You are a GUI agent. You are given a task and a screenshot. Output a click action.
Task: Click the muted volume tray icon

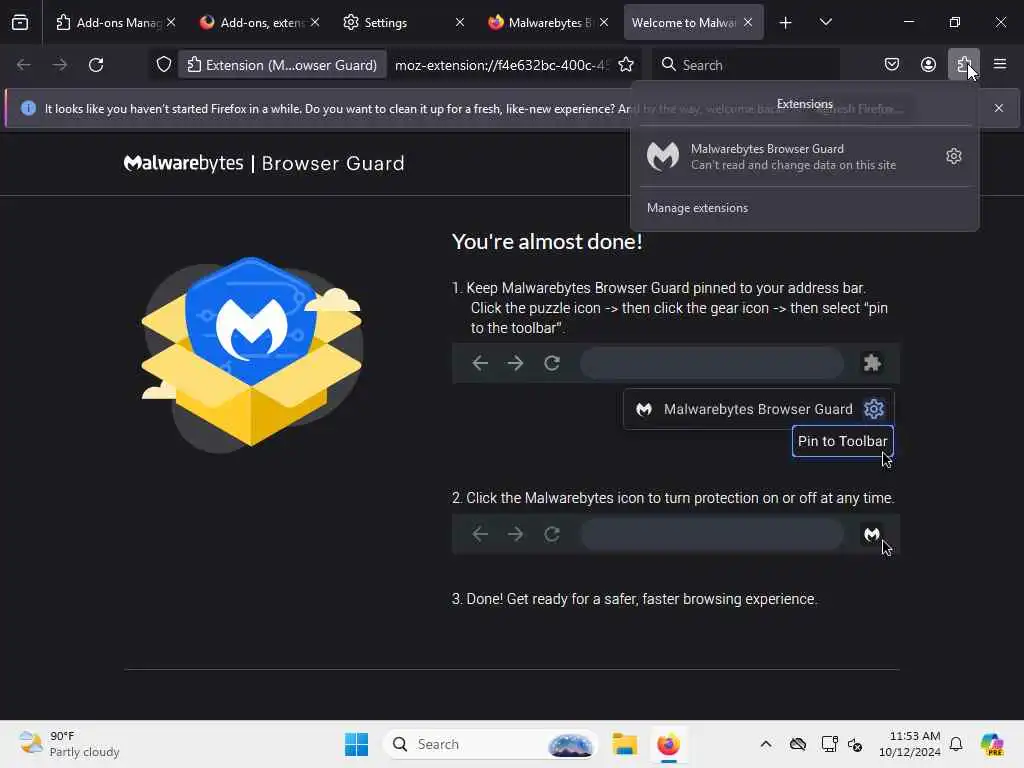[x=855, y=744]
